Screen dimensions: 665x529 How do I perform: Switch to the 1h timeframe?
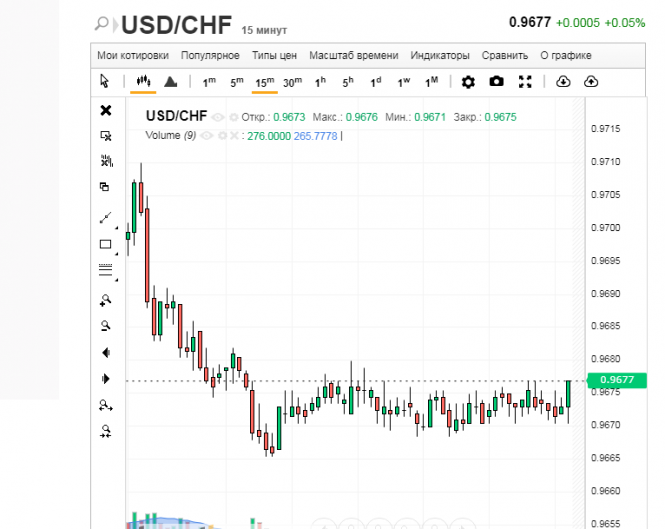point(320,82)
